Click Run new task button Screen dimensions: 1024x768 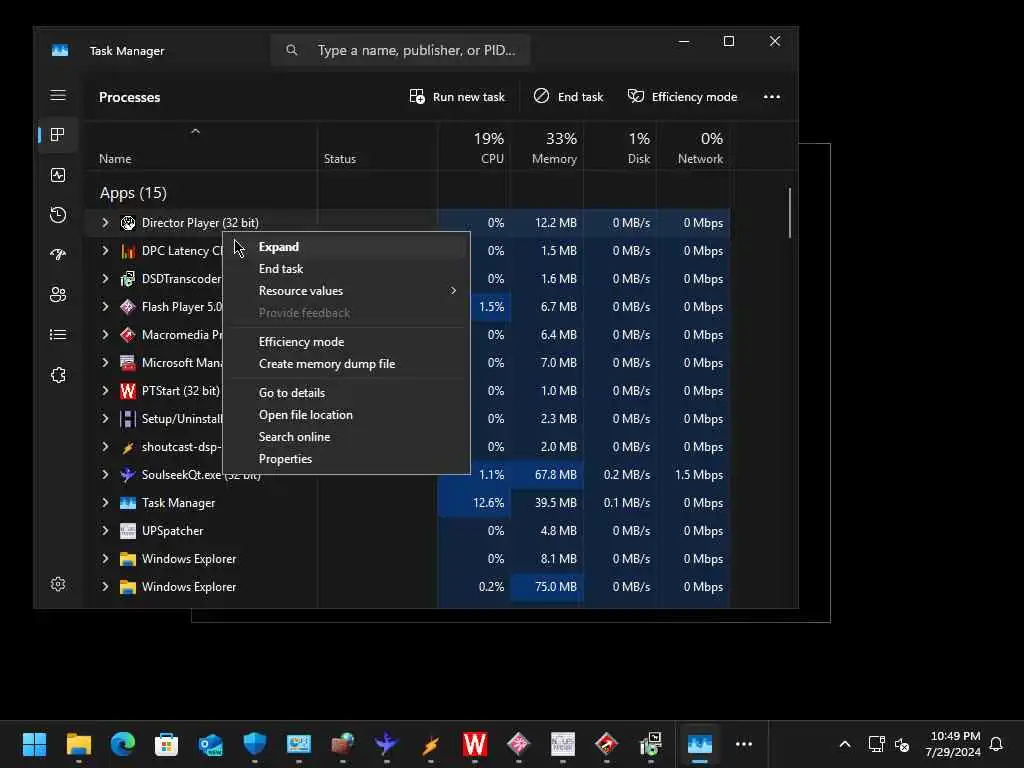point(457,97)
